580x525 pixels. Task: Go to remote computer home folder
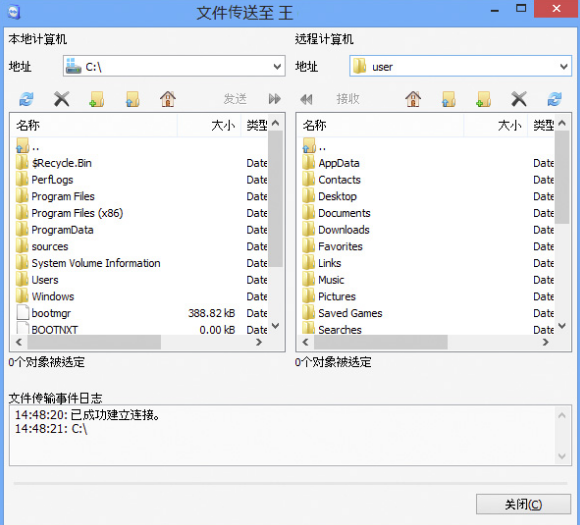pyautogui.click(x=413, y=99)
